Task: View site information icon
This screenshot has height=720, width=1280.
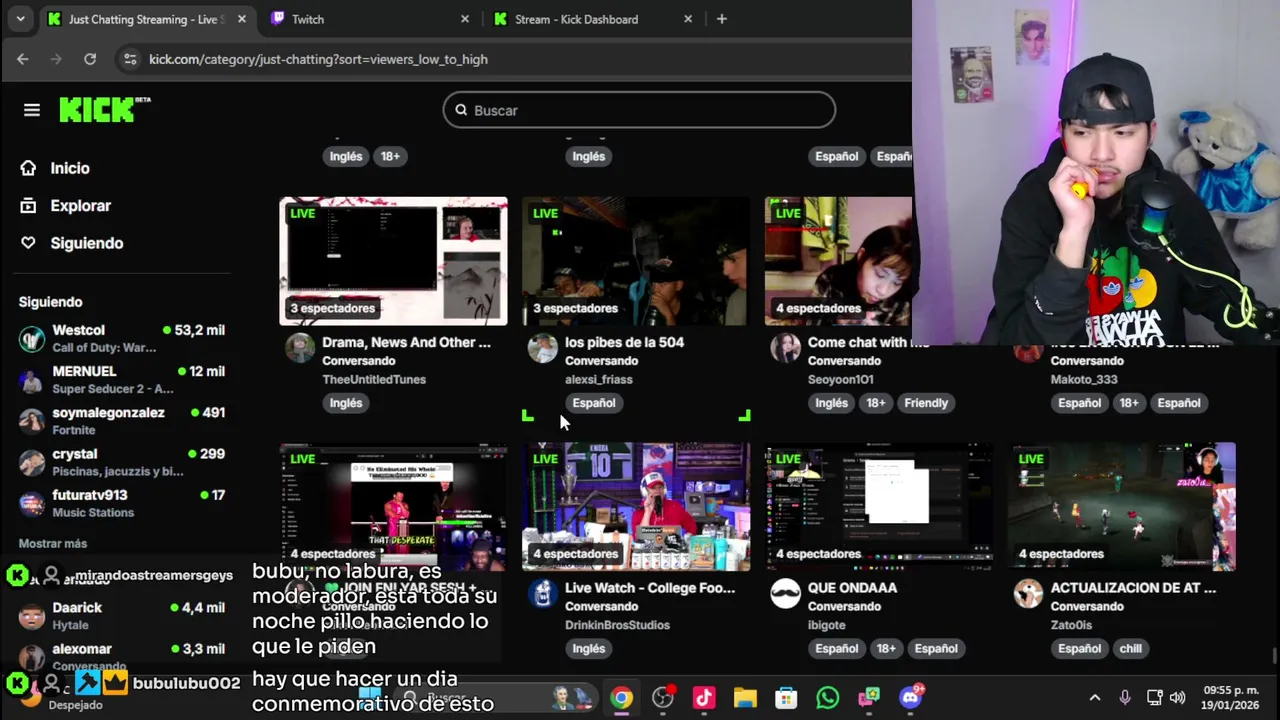Action: (130, 59)
